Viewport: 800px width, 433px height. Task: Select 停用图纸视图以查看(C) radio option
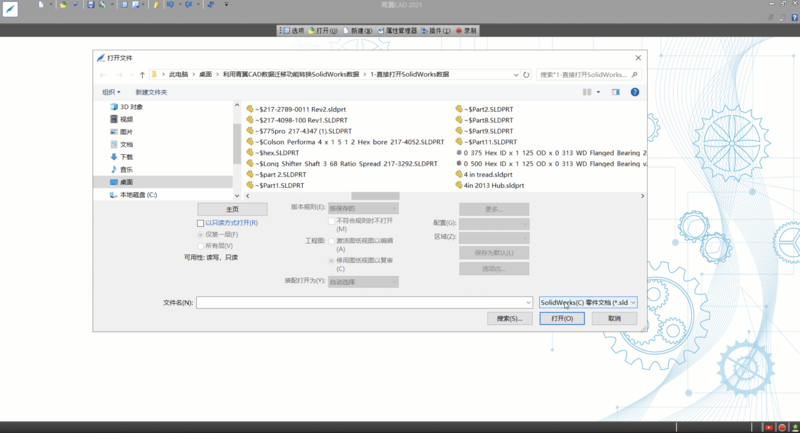pyautogui.click(x=332, y=261)
